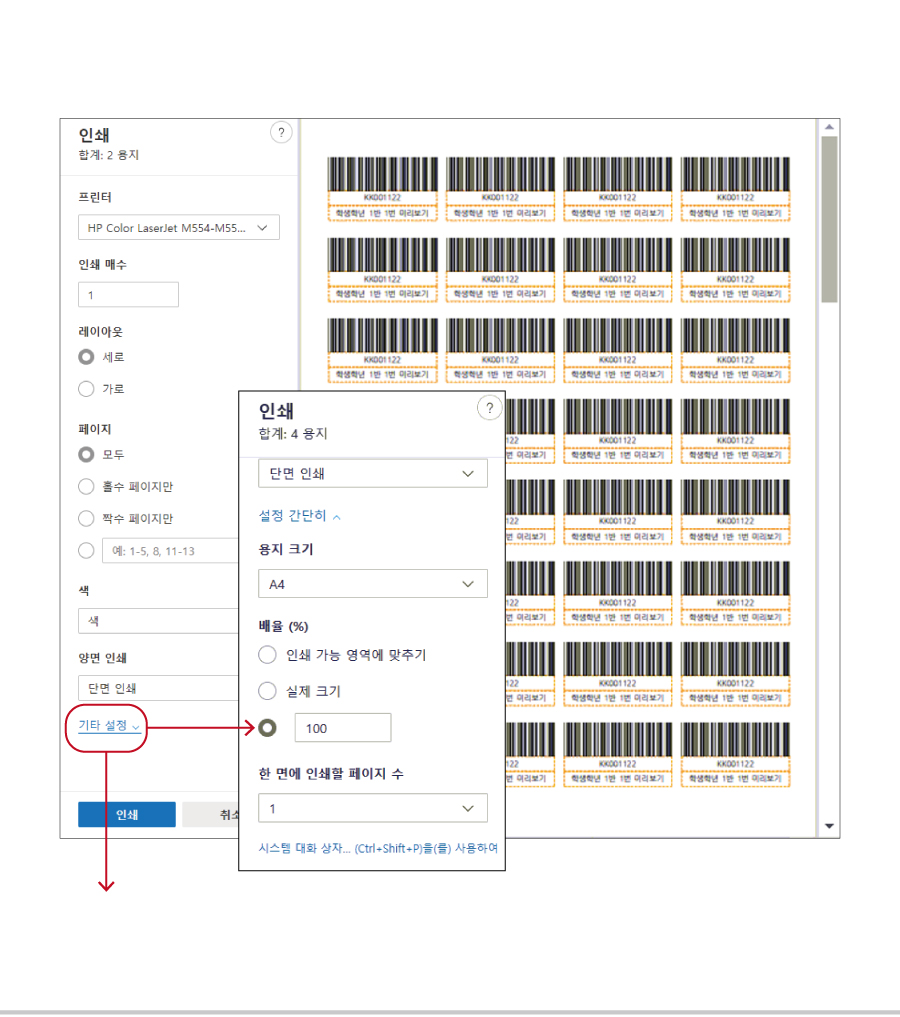This screenshot has height=1017, width=900.
Task: Click the first barcode label in preview
Action: [383, 189]
